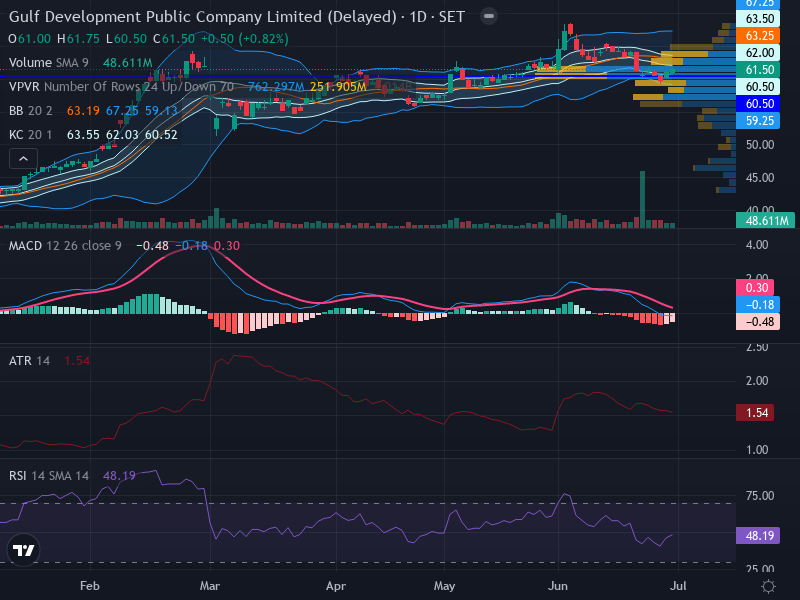Select the RSI 14 SMA 14 label

pos(49,476)
